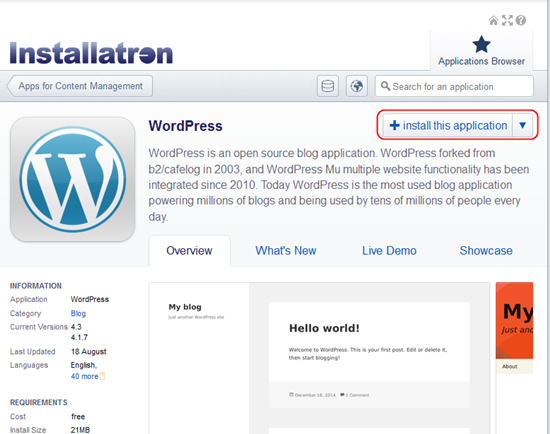Follow the Blog category link
This screenshot has height=434, width=550.
78,313
